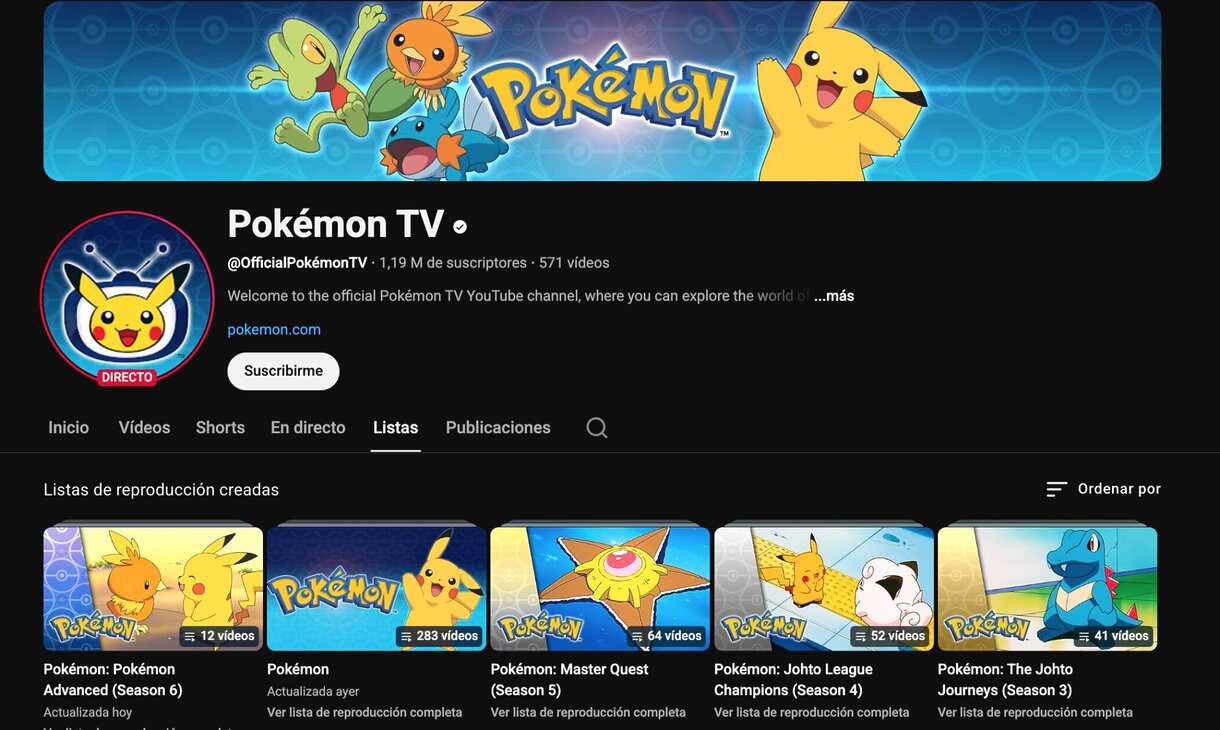Switch to the Shorts tab
The height and width of the screenshot is (730, 1220).
pyautogui.click(x=220, y=427)
